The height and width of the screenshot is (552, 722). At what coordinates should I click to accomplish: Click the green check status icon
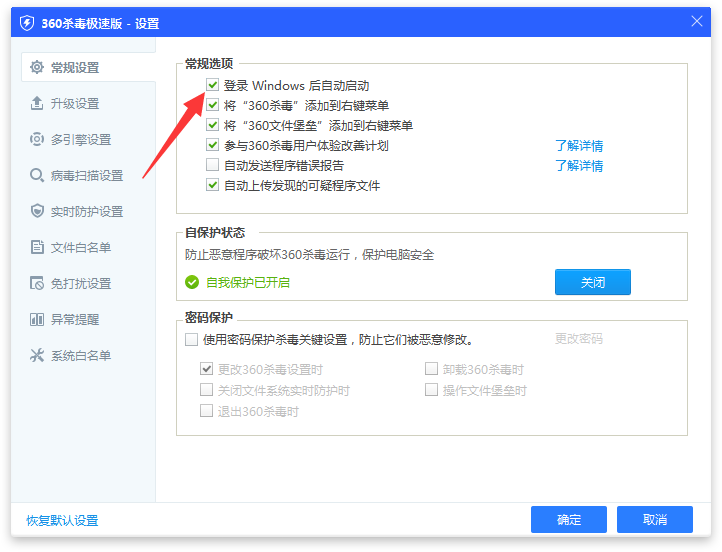pos(192,282)
